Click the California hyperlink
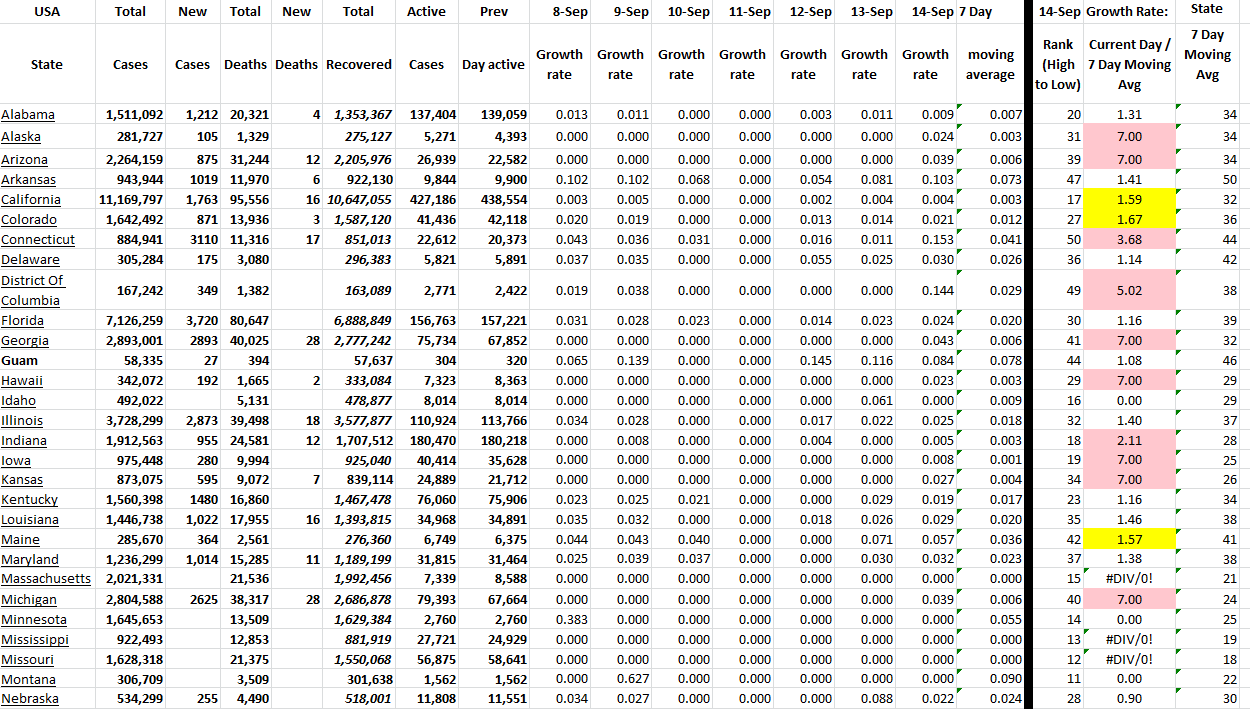The height and width of the screenshot is (709, 1250). (31, 200)
